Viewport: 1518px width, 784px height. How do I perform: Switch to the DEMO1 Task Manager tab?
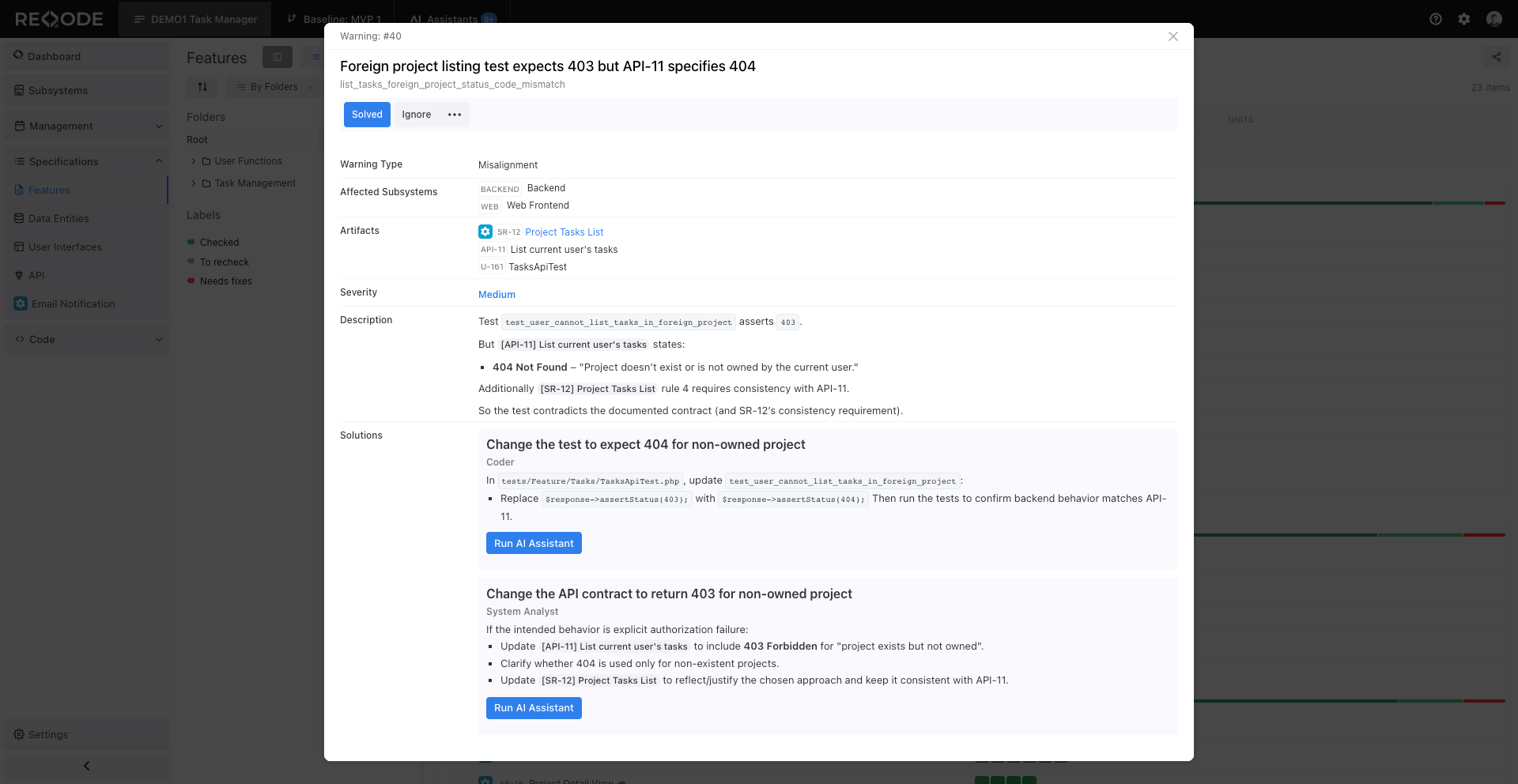tap(195, 19)
